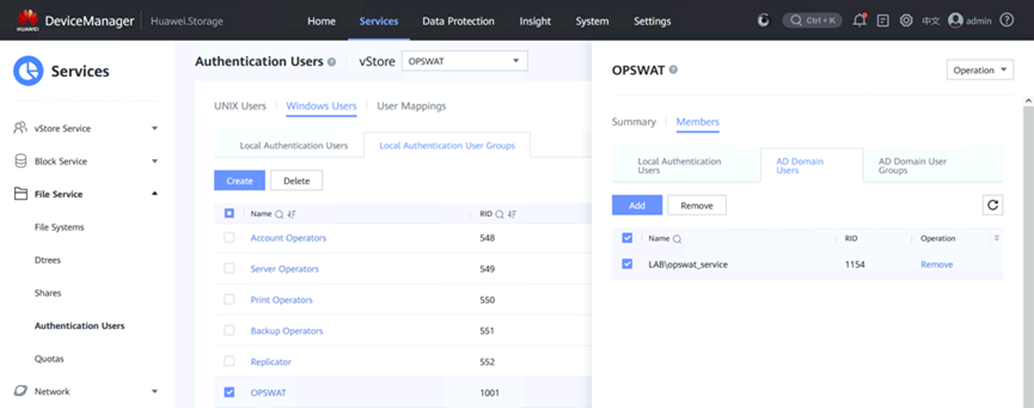
Task: Click the Ctrl+K search box
Action: (812, 20)
